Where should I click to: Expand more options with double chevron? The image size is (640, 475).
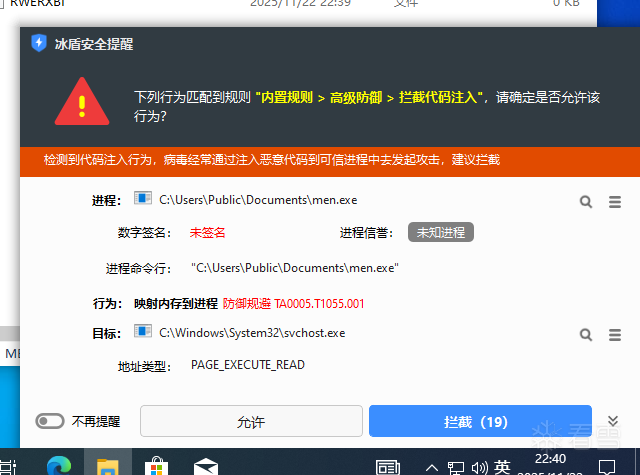point(613,421)
